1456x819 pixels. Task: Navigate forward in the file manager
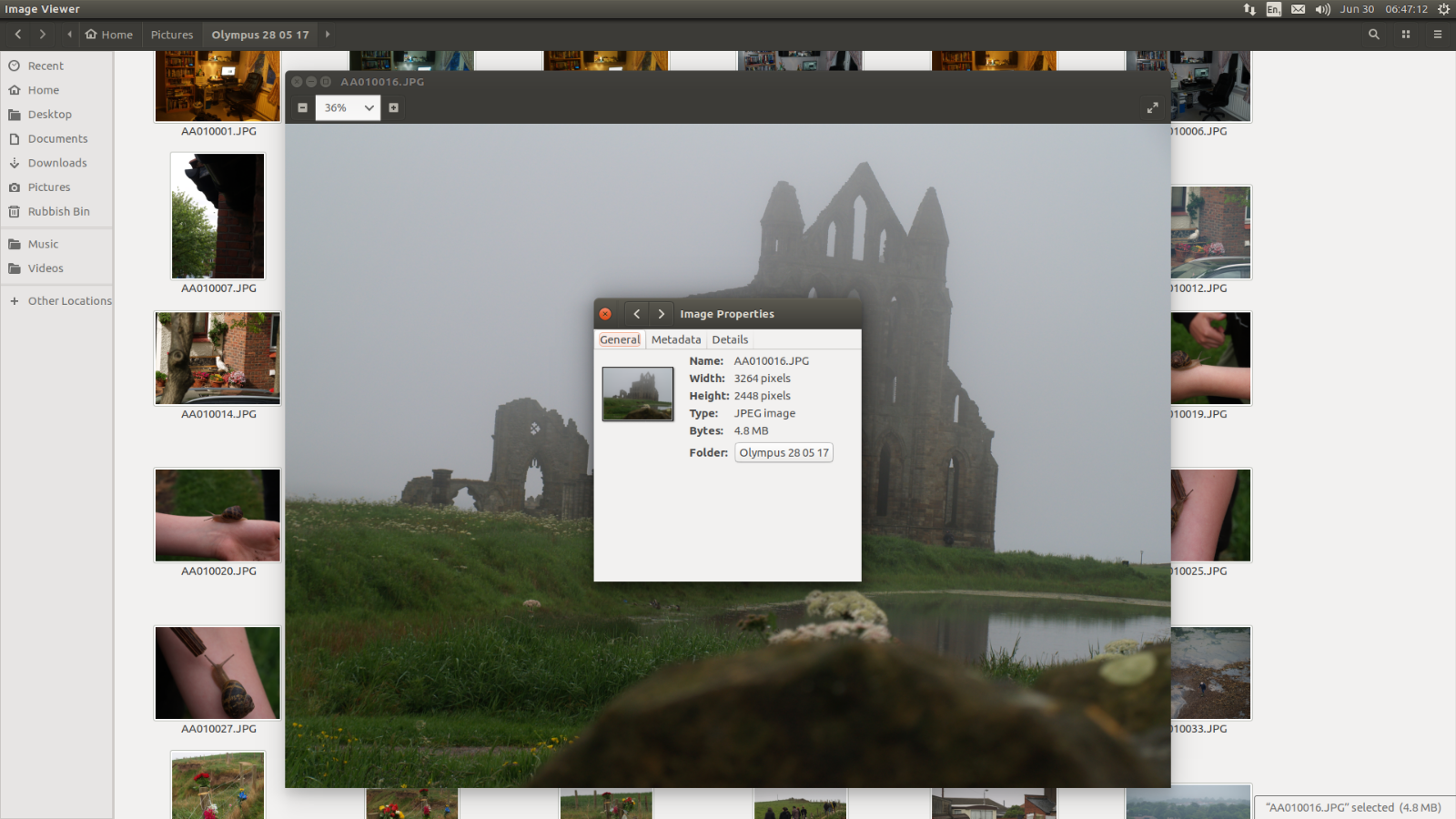point(42,35)
